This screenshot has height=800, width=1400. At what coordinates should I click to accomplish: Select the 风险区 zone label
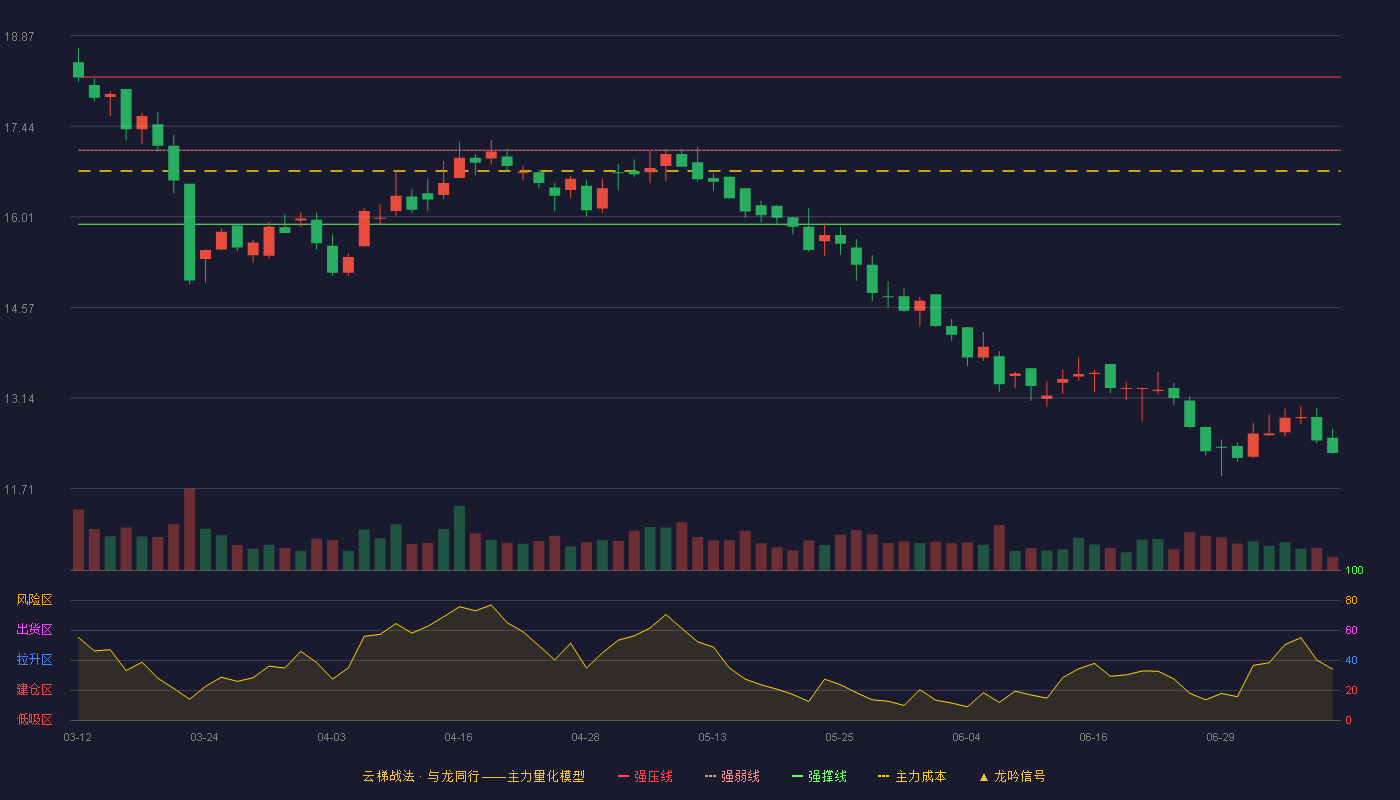34,600
